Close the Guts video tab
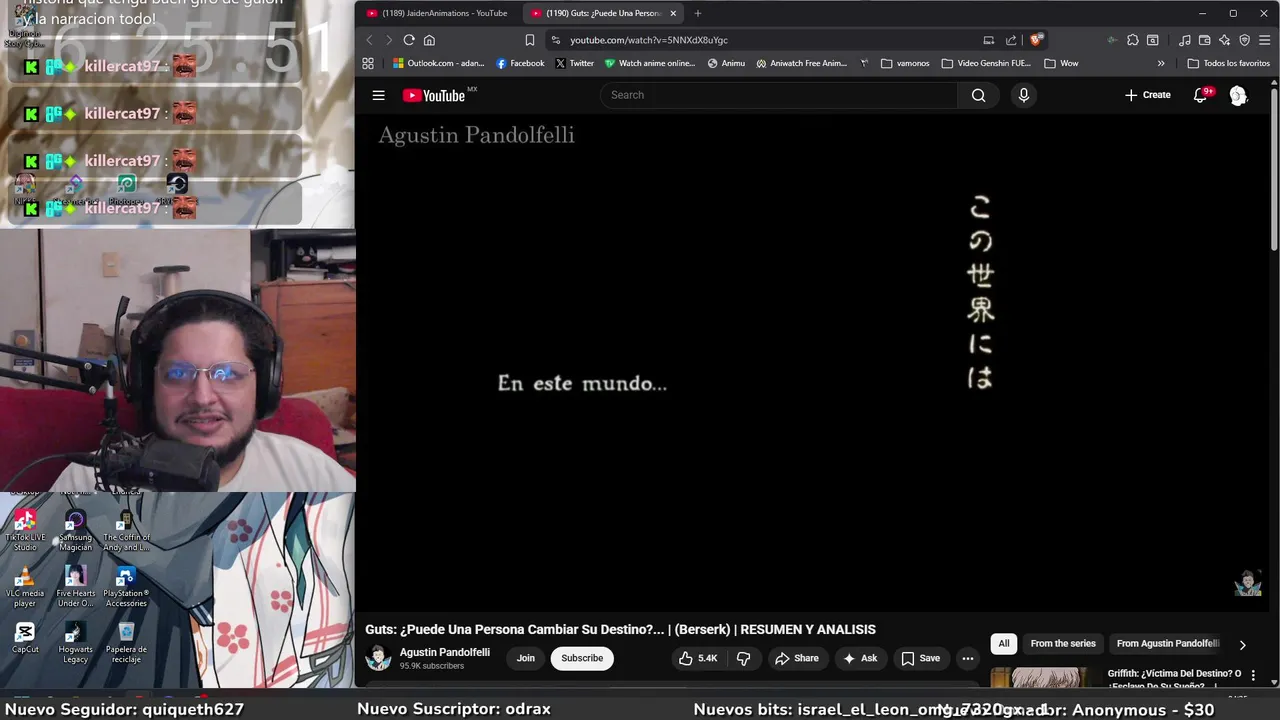Screen dimensions: 1280x720 [x=673, y=13]
